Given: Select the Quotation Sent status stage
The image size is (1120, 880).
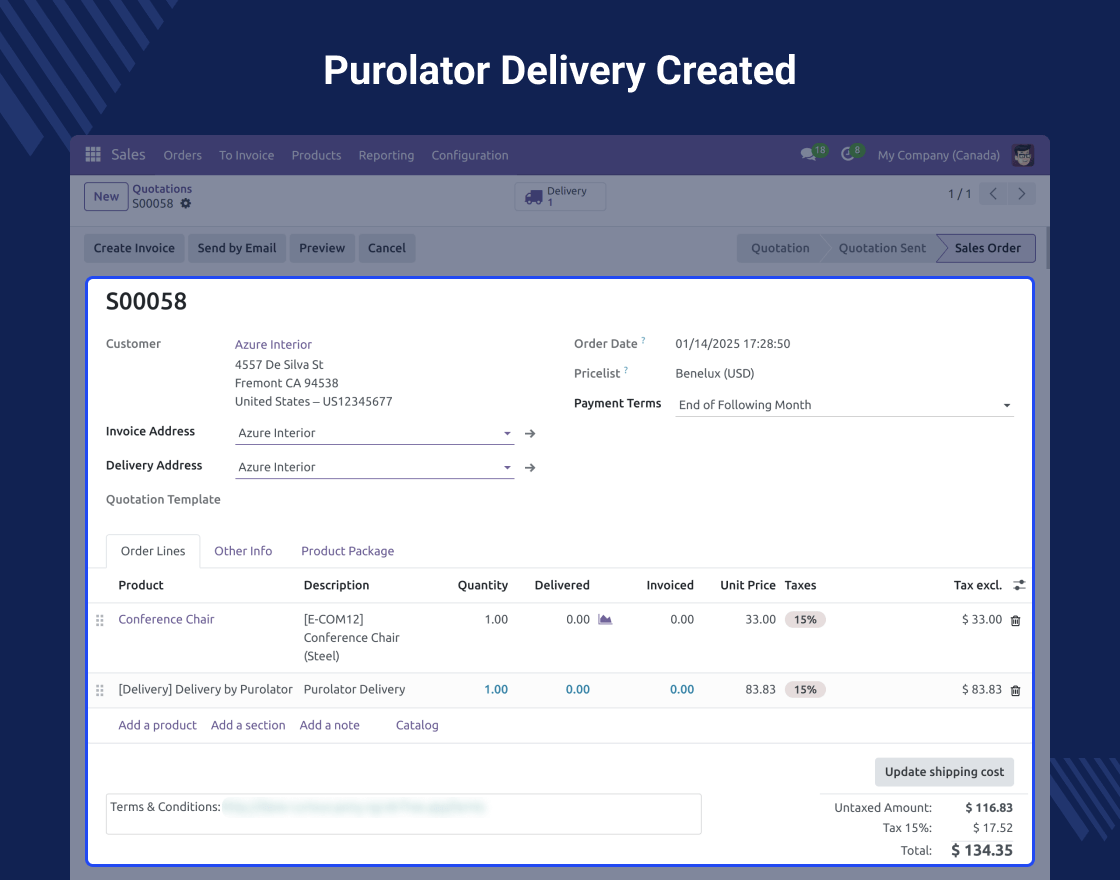Looking at the screenshot, I should 882,248.
